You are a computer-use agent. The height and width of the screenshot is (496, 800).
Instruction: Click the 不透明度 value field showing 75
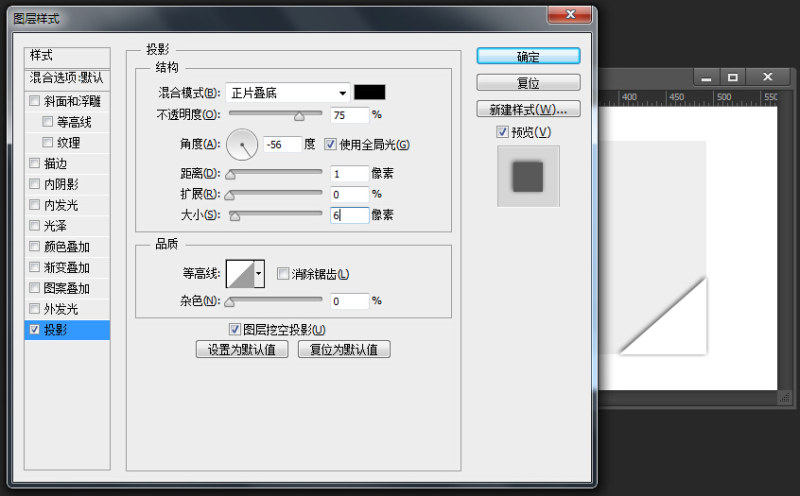[x=349, y=115]
